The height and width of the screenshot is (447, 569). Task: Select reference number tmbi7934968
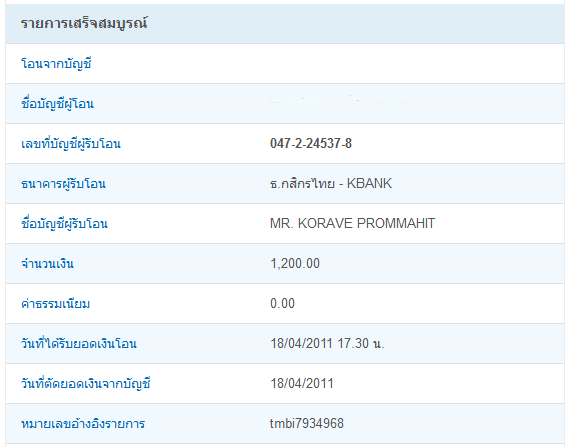coord(307,423)
